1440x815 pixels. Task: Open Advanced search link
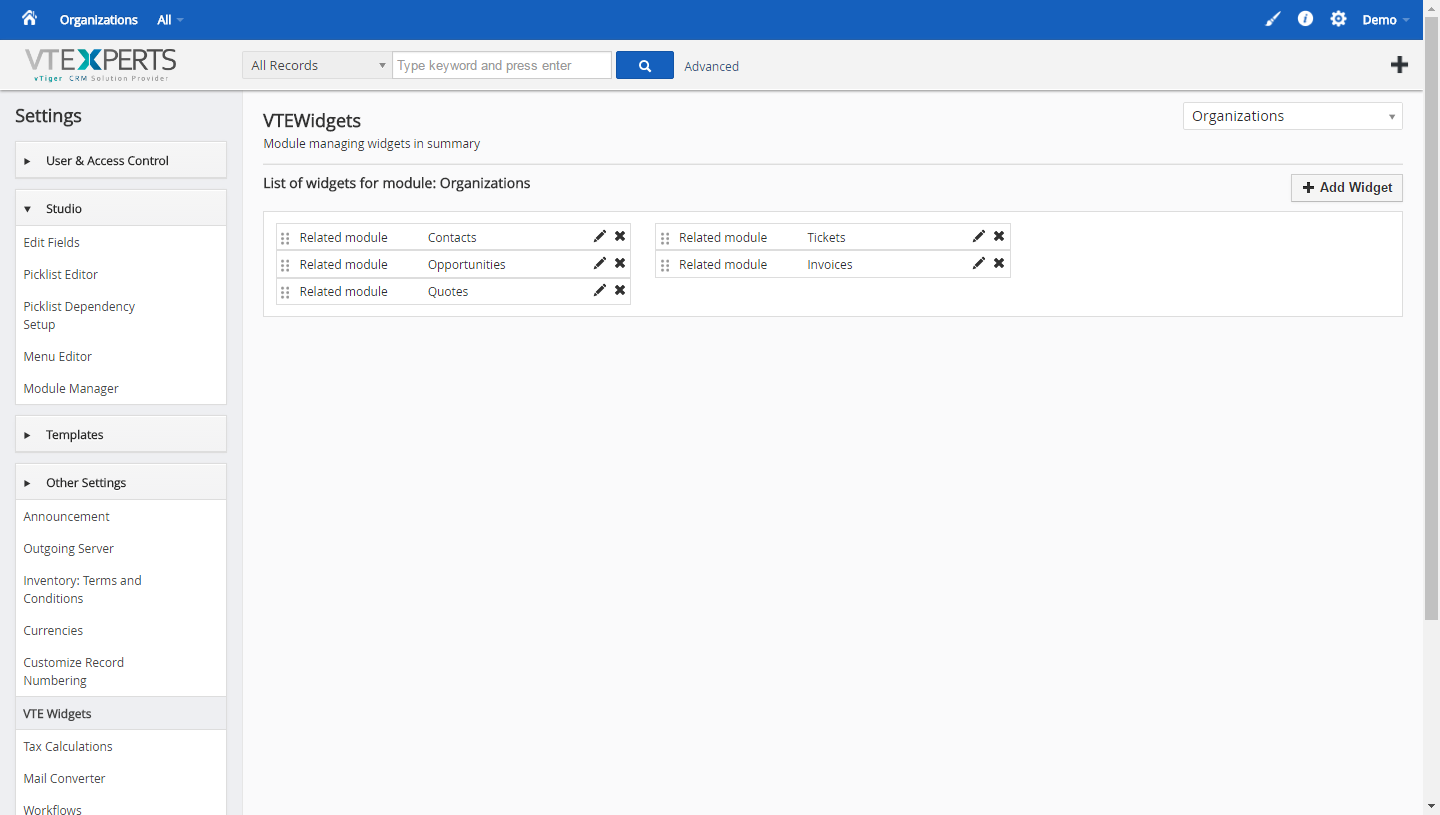(712, 66)
